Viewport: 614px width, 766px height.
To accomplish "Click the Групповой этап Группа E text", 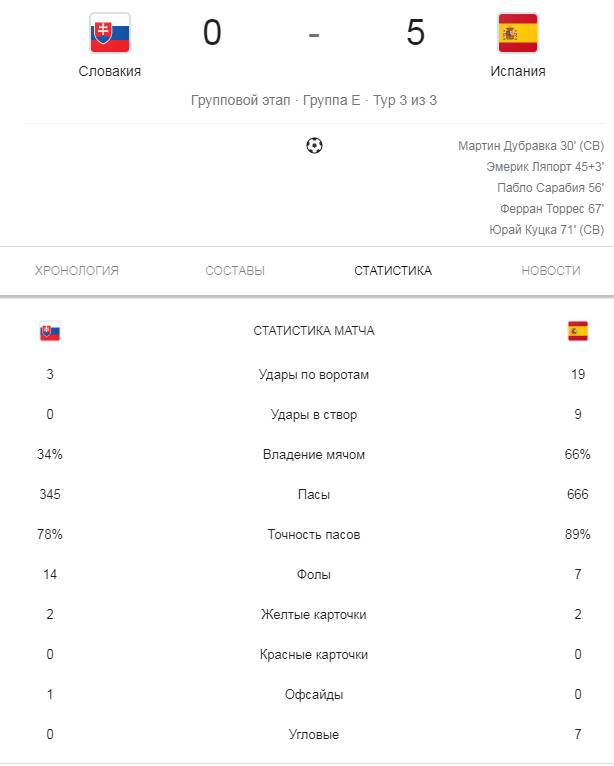I will 275,100.
